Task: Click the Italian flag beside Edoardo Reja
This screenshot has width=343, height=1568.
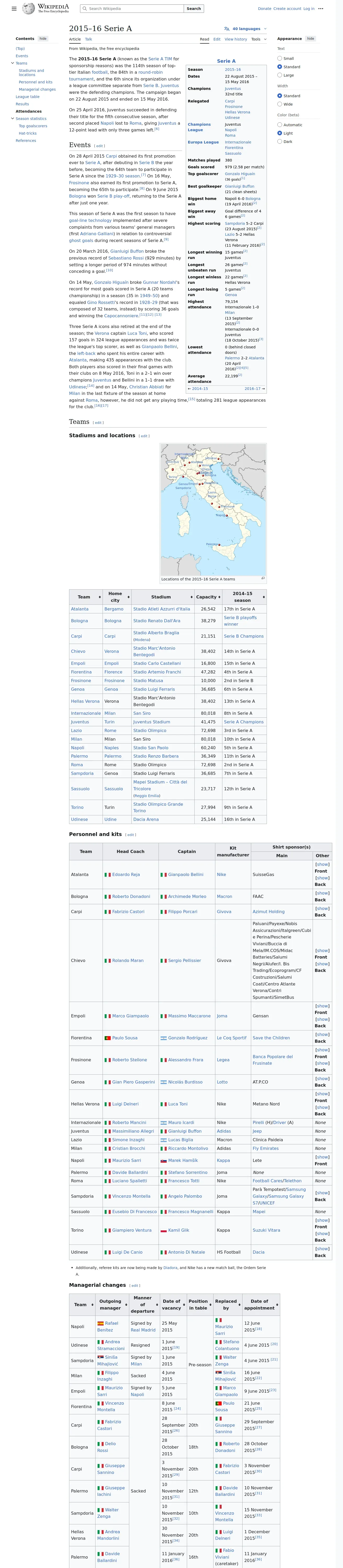Action: click(108, 875)
